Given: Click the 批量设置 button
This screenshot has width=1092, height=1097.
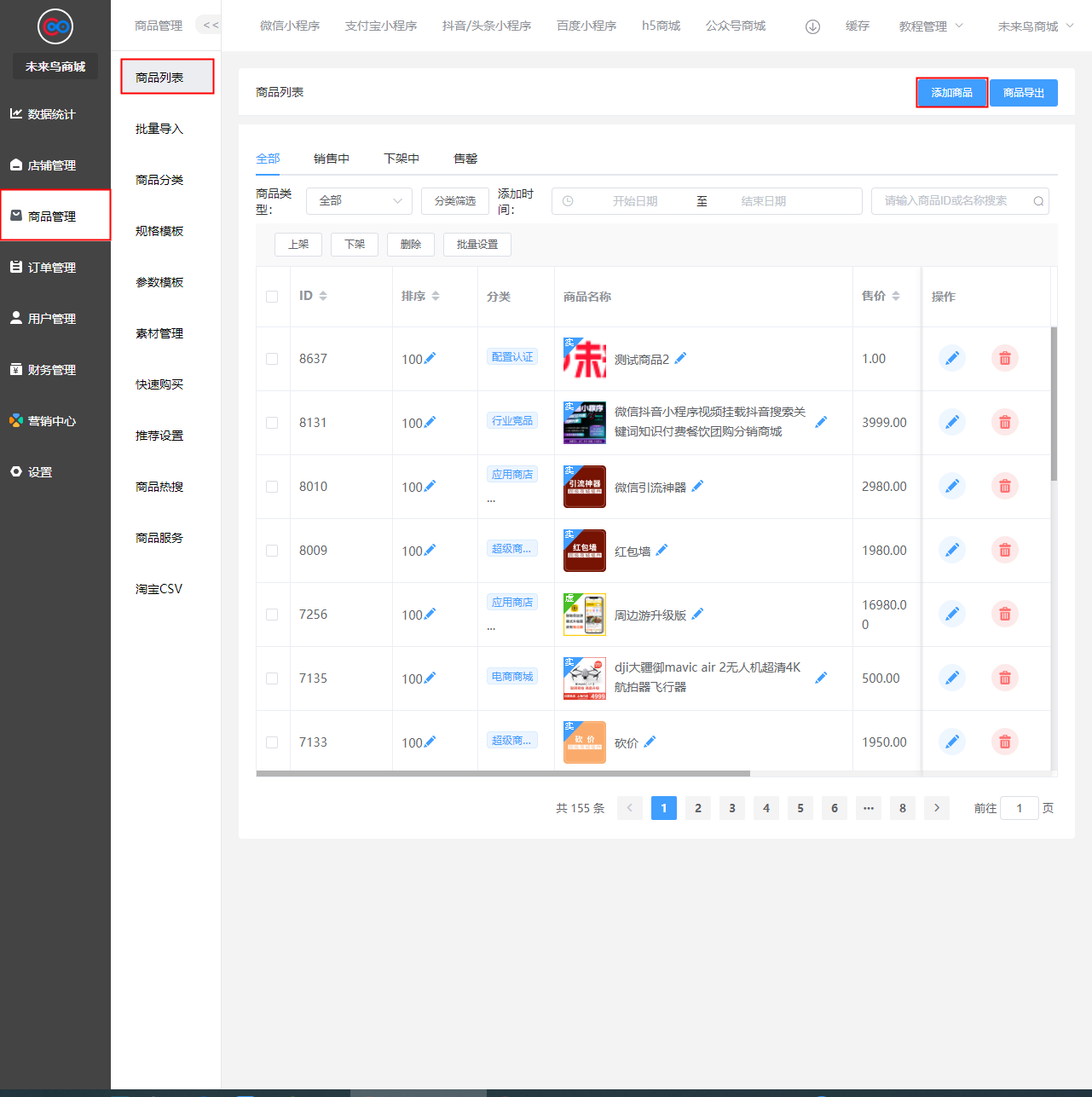Looking at the screenshot, I should 477,245.
